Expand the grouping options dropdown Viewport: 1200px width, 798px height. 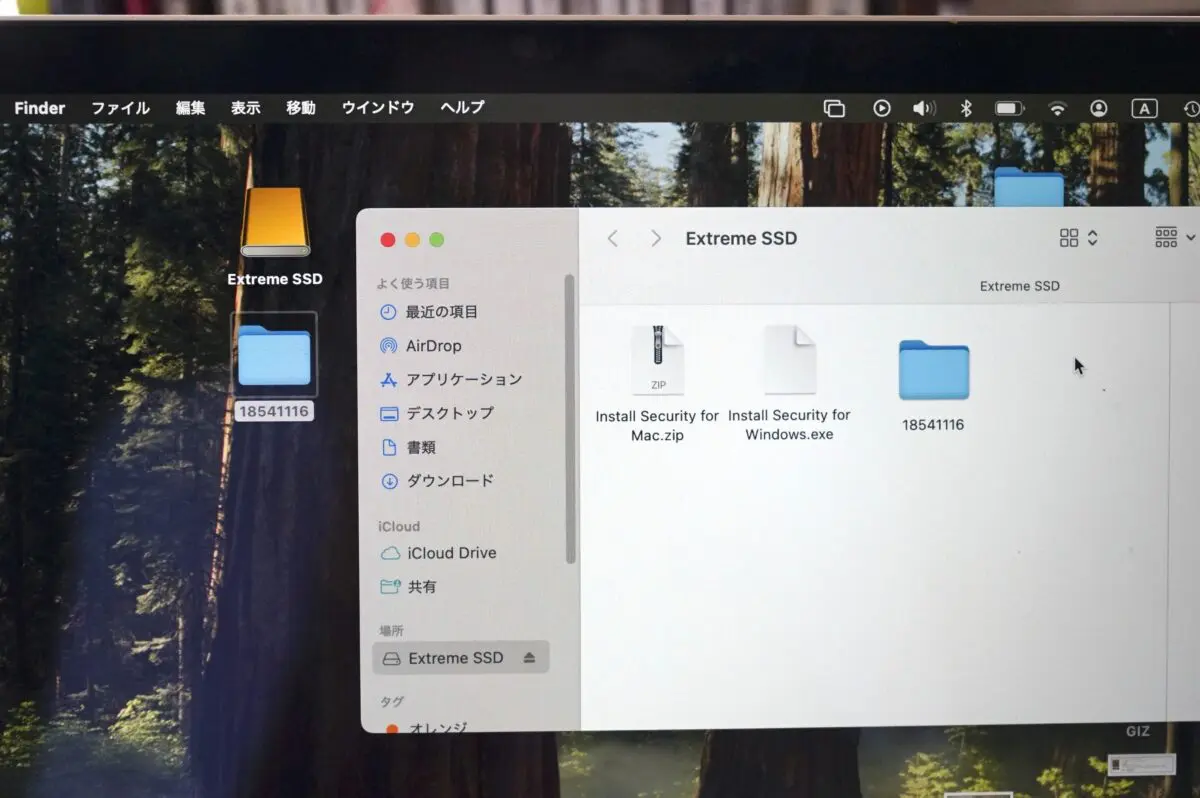[1175, 238]
